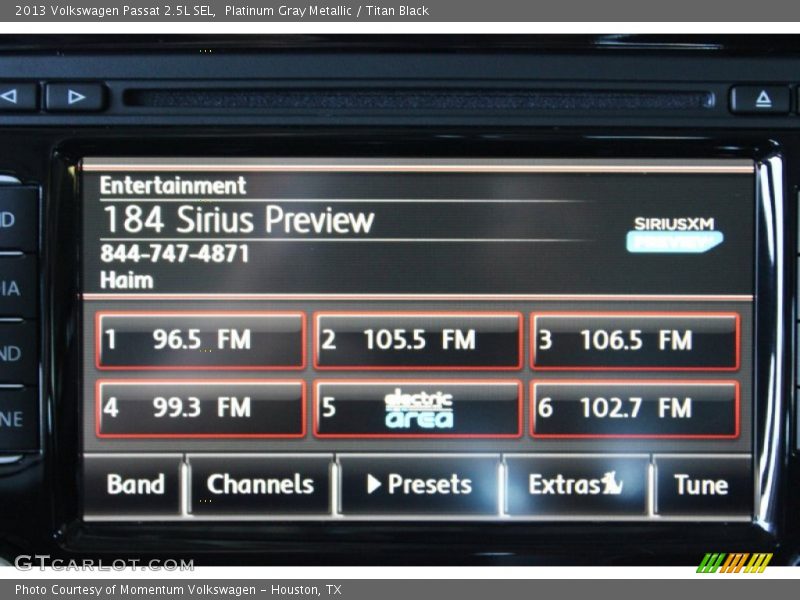Tap the Entertainment category label
This screenshot has height=600, width=800.
point(173,185)
